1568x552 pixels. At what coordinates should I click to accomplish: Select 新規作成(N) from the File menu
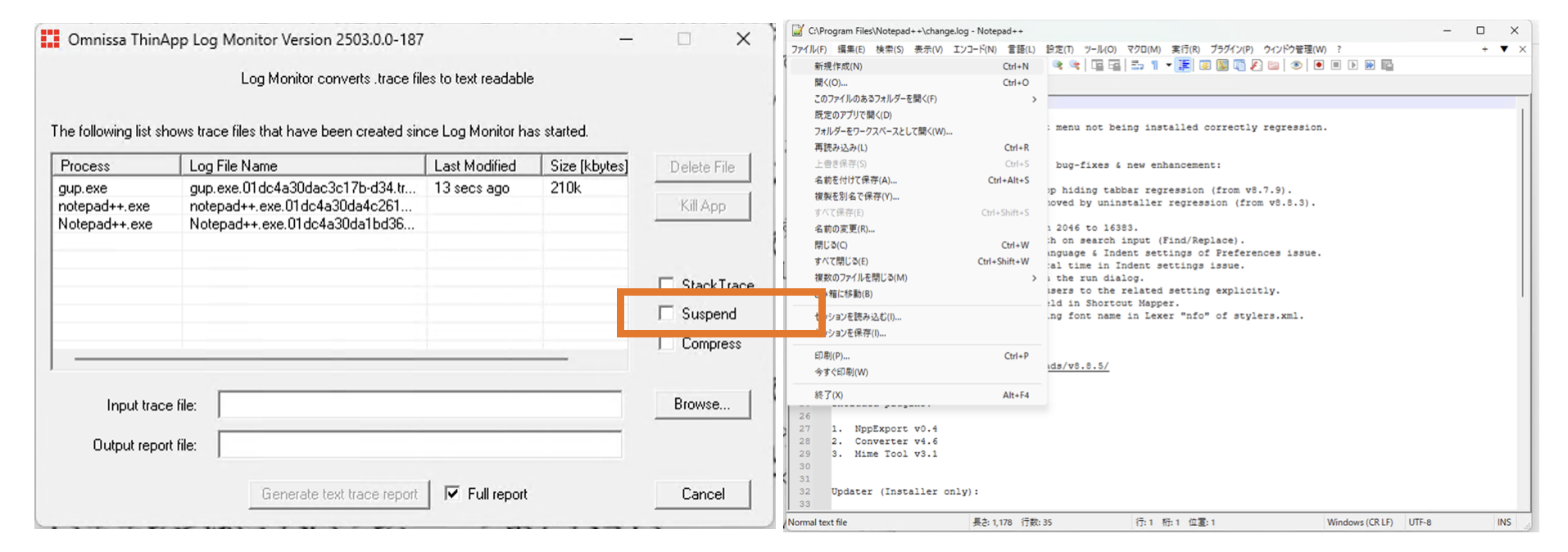pos(838,66)
